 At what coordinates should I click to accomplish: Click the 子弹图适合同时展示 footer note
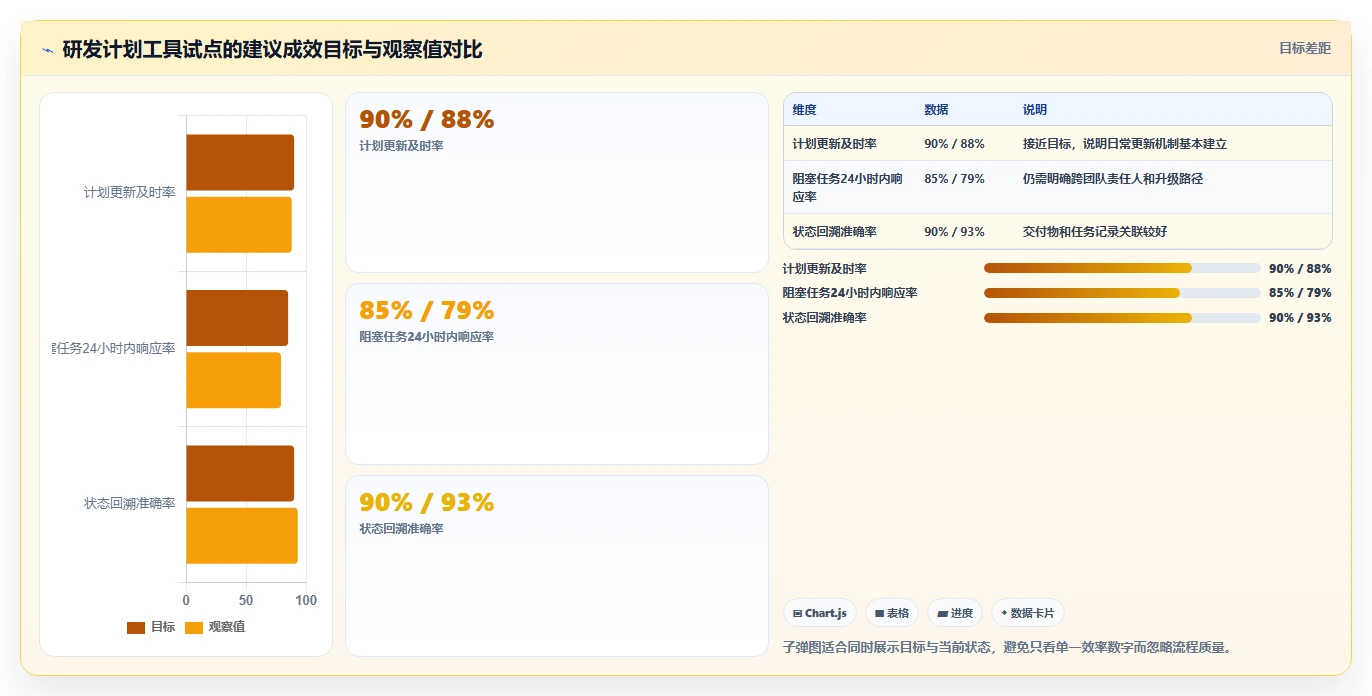[1007, 648]
